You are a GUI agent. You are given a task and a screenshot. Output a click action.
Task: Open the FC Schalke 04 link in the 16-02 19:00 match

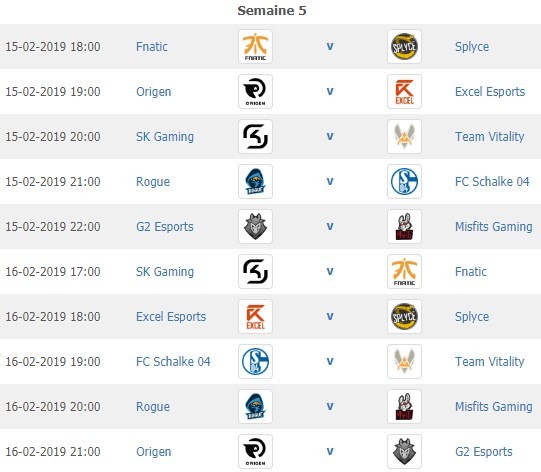tap(173, 362)
